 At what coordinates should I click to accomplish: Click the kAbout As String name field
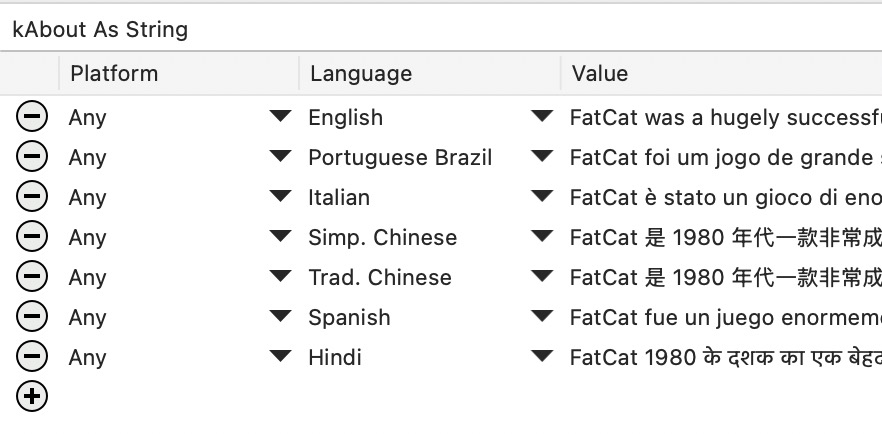coord(441,29)
